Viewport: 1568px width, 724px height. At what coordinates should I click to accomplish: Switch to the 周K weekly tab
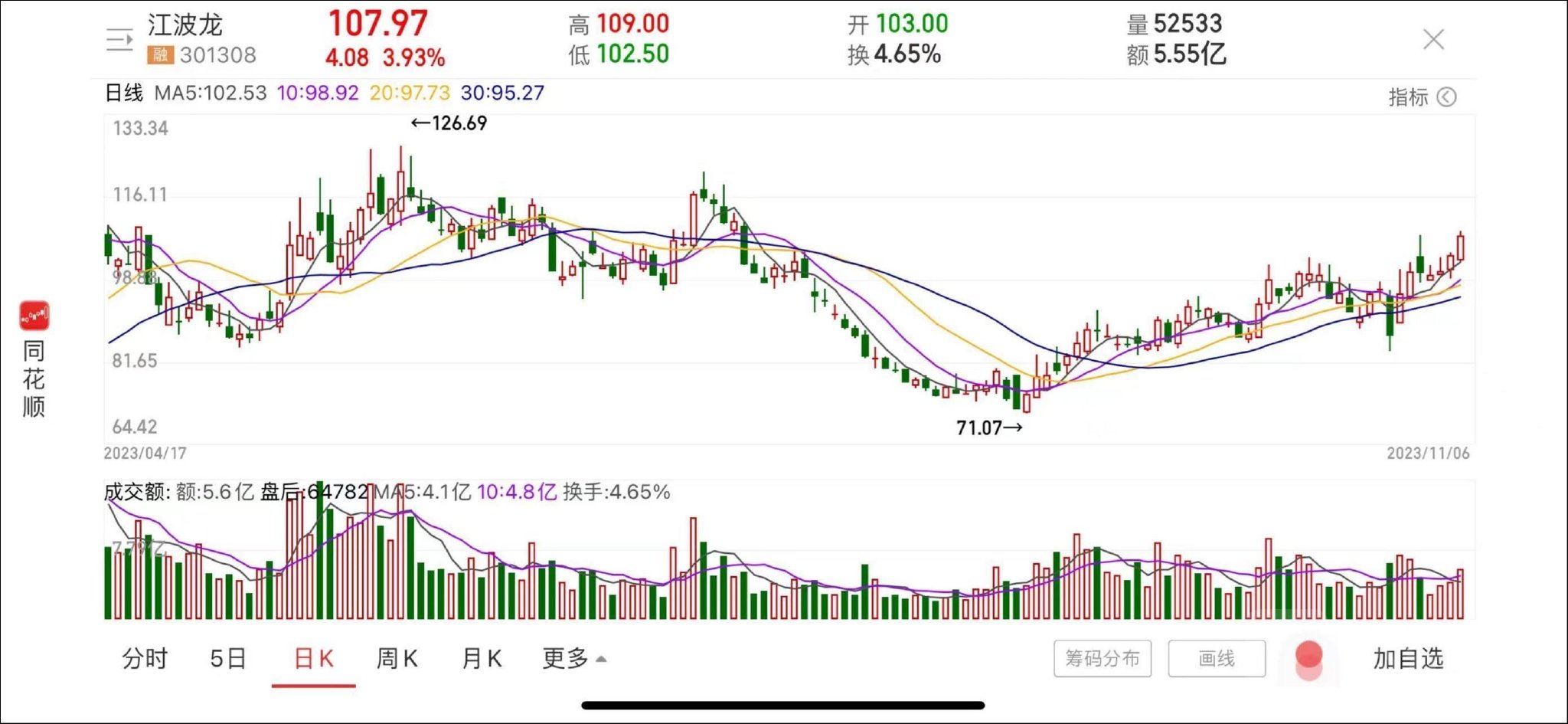click(397, 658)
